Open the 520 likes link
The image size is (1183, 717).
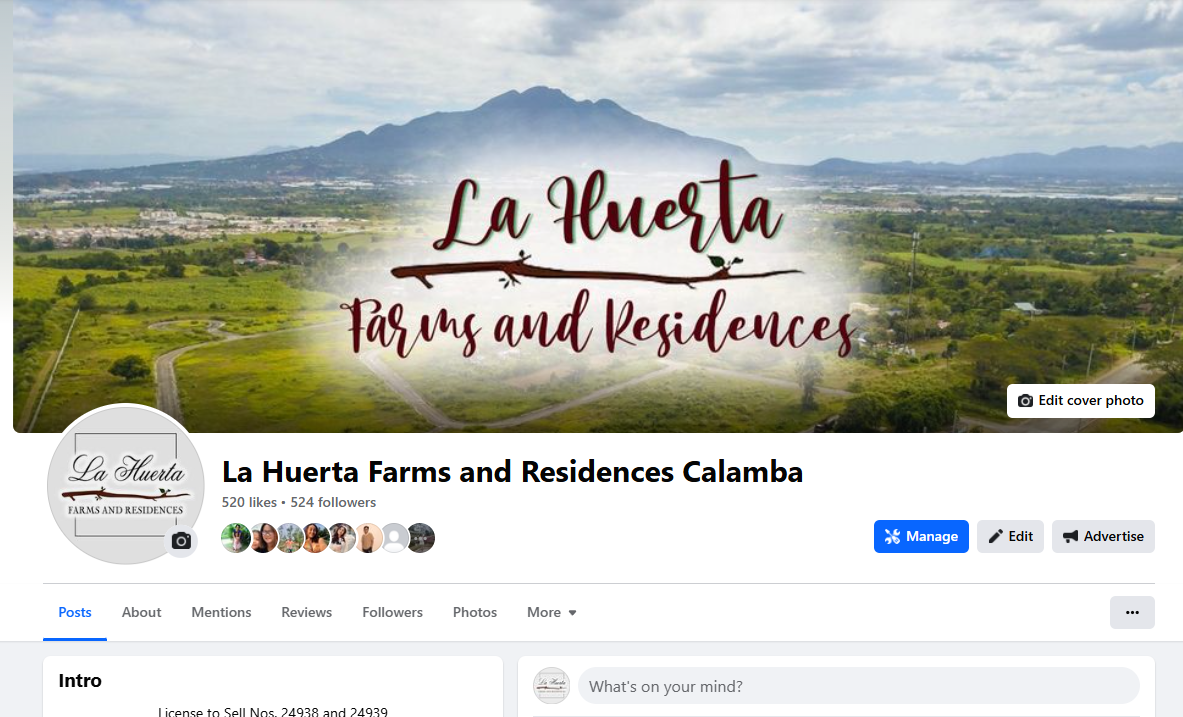(x=249, y=503)
